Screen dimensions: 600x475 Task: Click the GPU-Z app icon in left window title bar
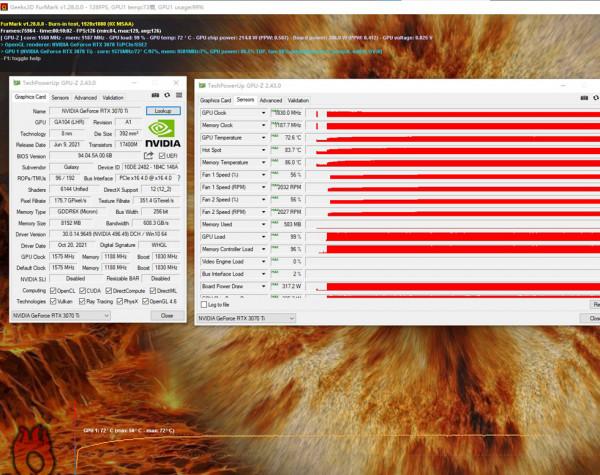point(16,79)
